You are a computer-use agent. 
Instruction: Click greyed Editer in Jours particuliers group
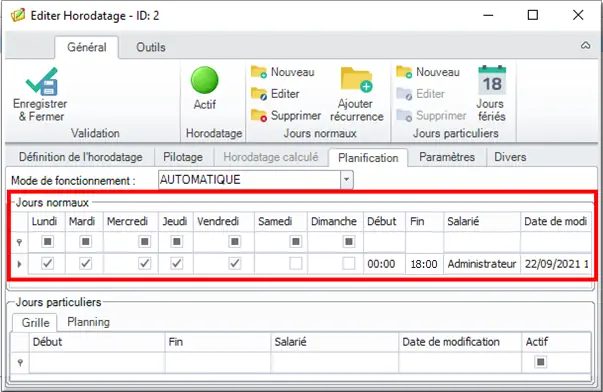pyautogui.click(x=420, y=93)
